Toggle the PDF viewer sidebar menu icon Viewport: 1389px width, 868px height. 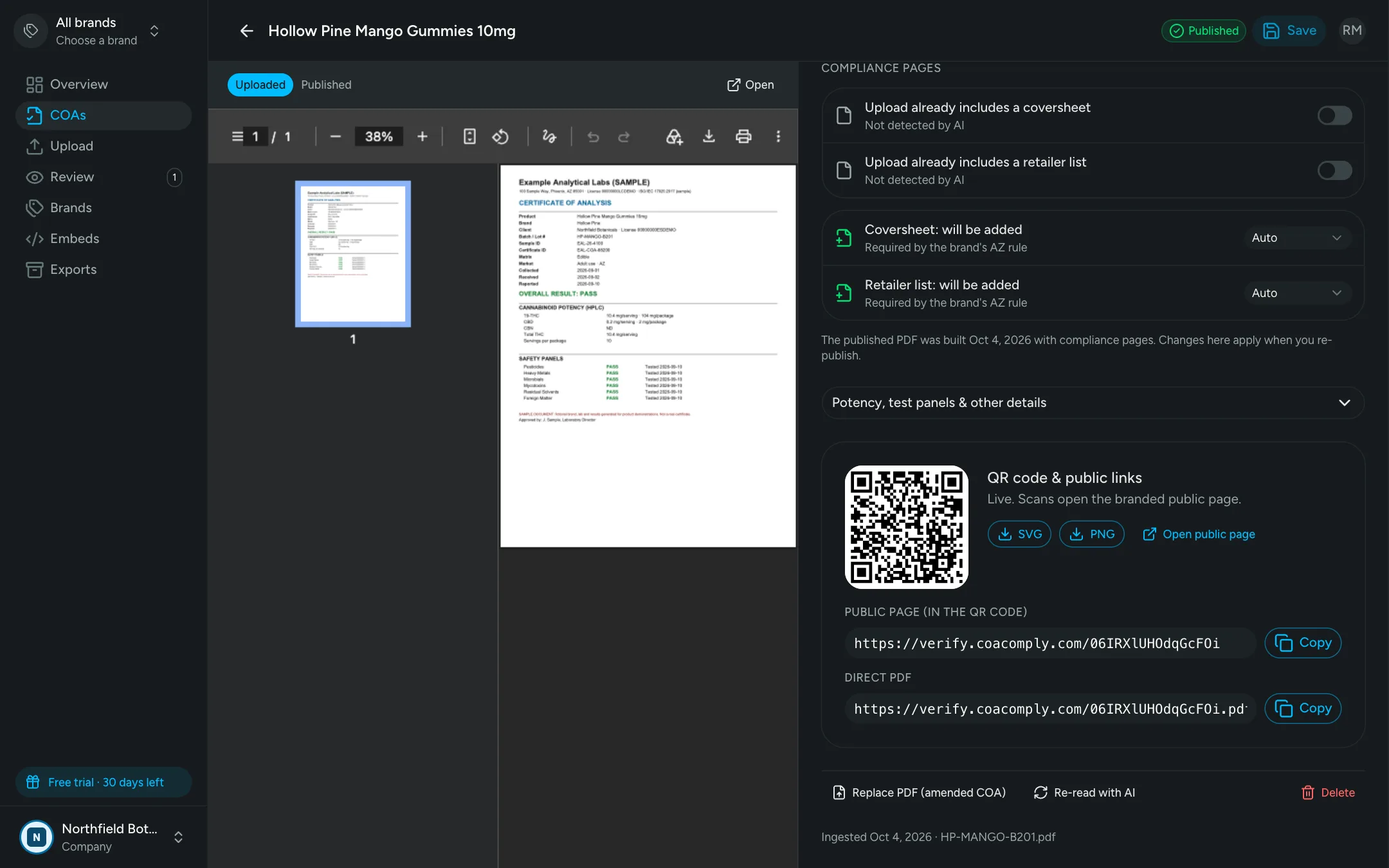tap(237, 136)
